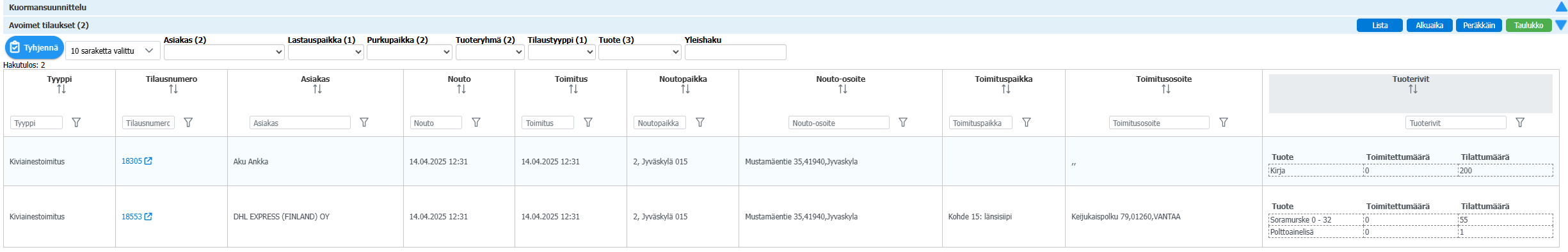
Task: Click the Toimitus column filter input
Action: point(548,123)
